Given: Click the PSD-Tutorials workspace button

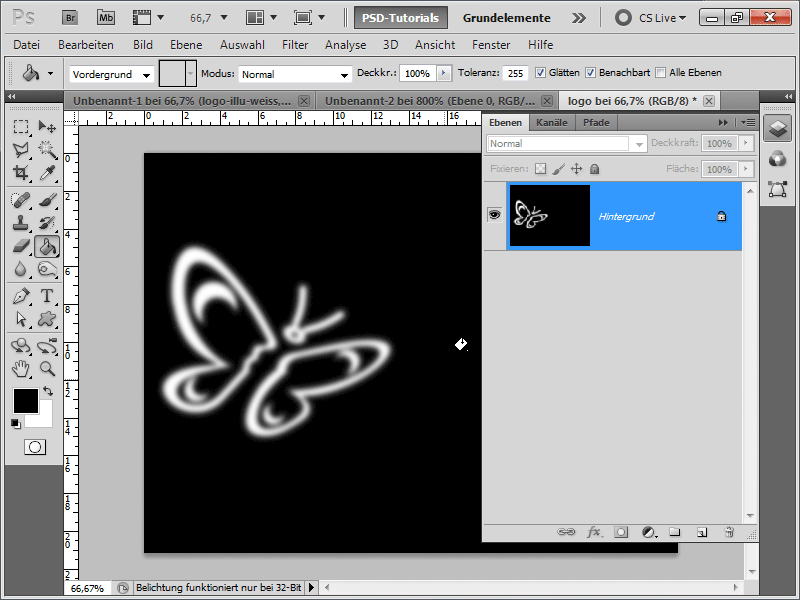Looking at the screenshot, I should pos(401,18).
